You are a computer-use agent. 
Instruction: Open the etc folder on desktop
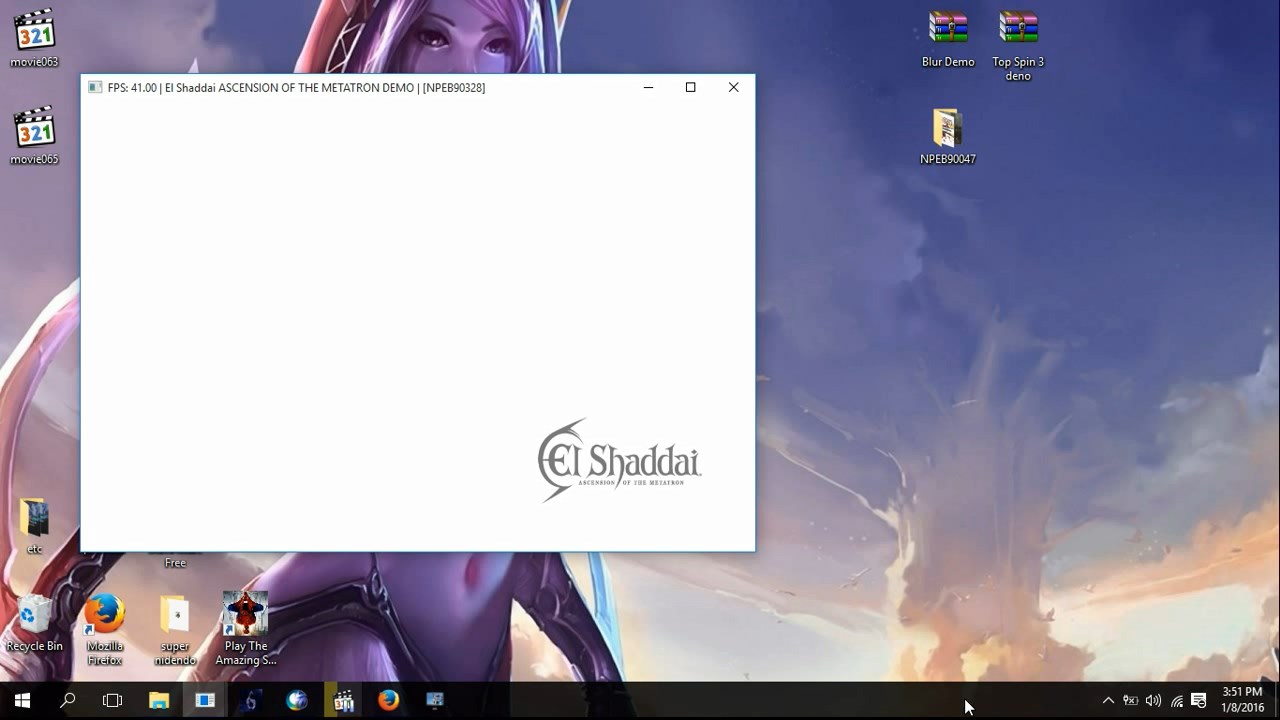click(x=35, y=518)
